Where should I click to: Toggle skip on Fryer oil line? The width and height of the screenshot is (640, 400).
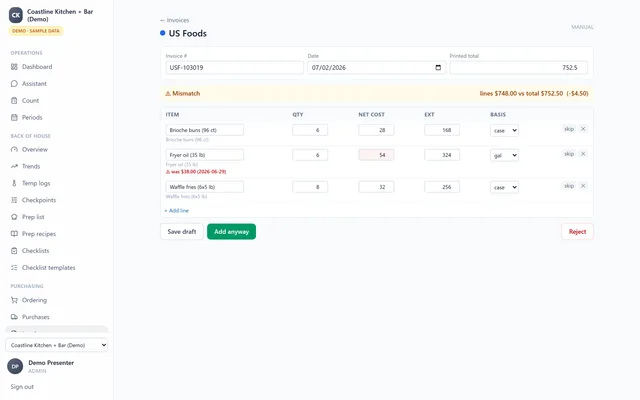[569, 154]
